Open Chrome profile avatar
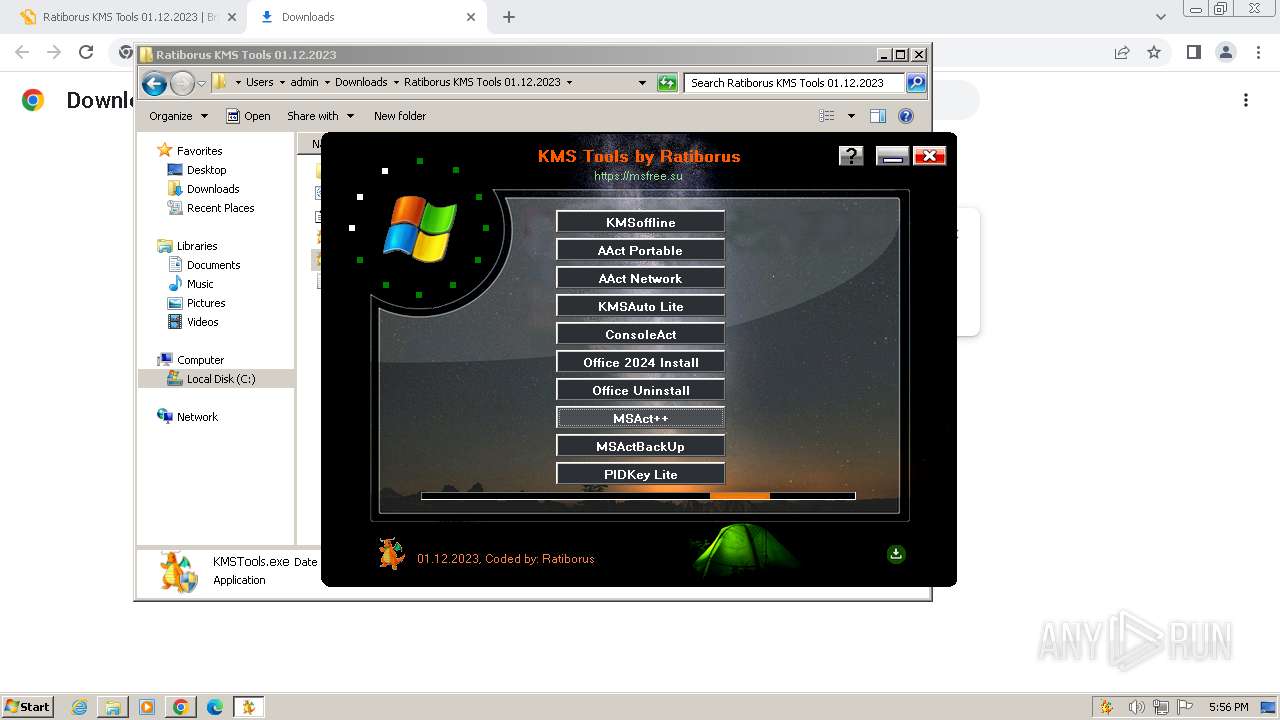Viewport: 1280px width, 720px height. [x=1225, y=52]
